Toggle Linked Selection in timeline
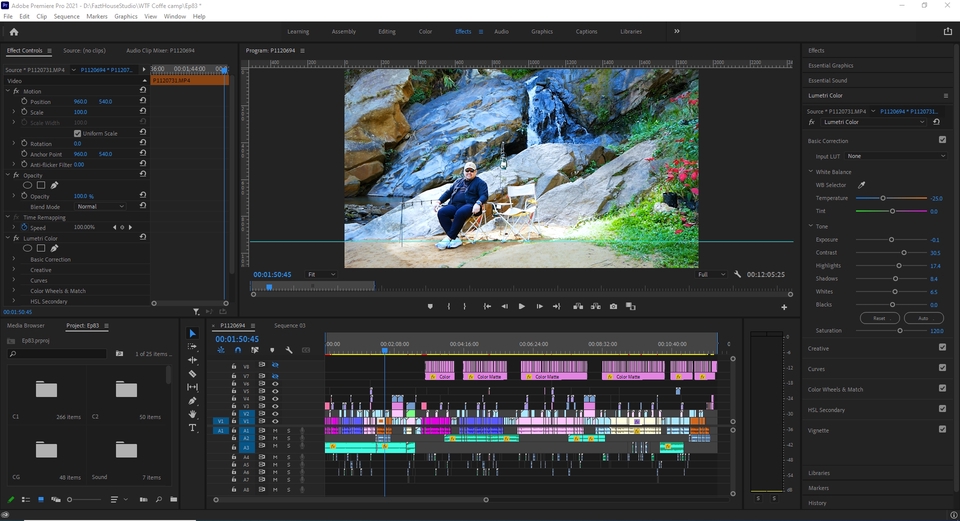The height and width of the screenshot is (521, 960). tap(255, 350)
